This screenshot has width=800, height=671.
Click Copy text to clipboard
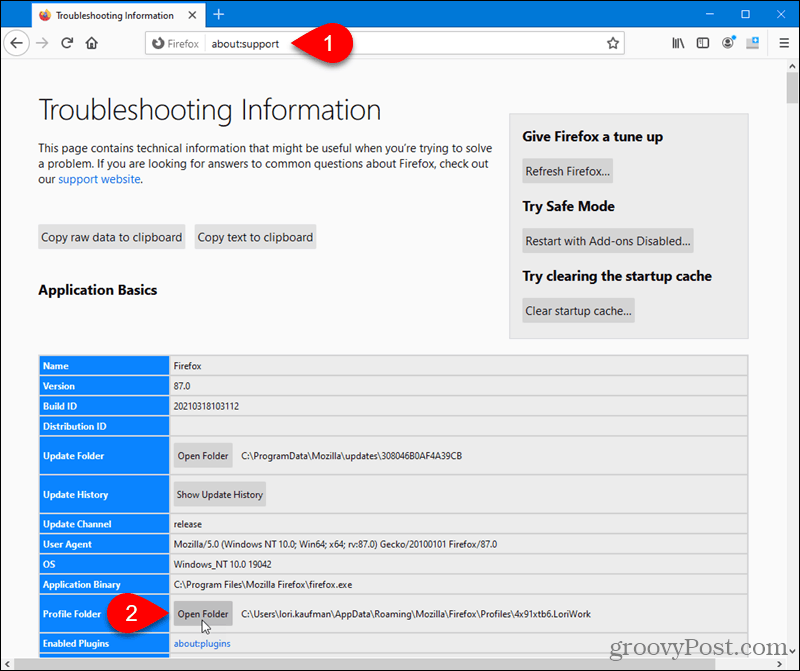[x=255, y=237]
